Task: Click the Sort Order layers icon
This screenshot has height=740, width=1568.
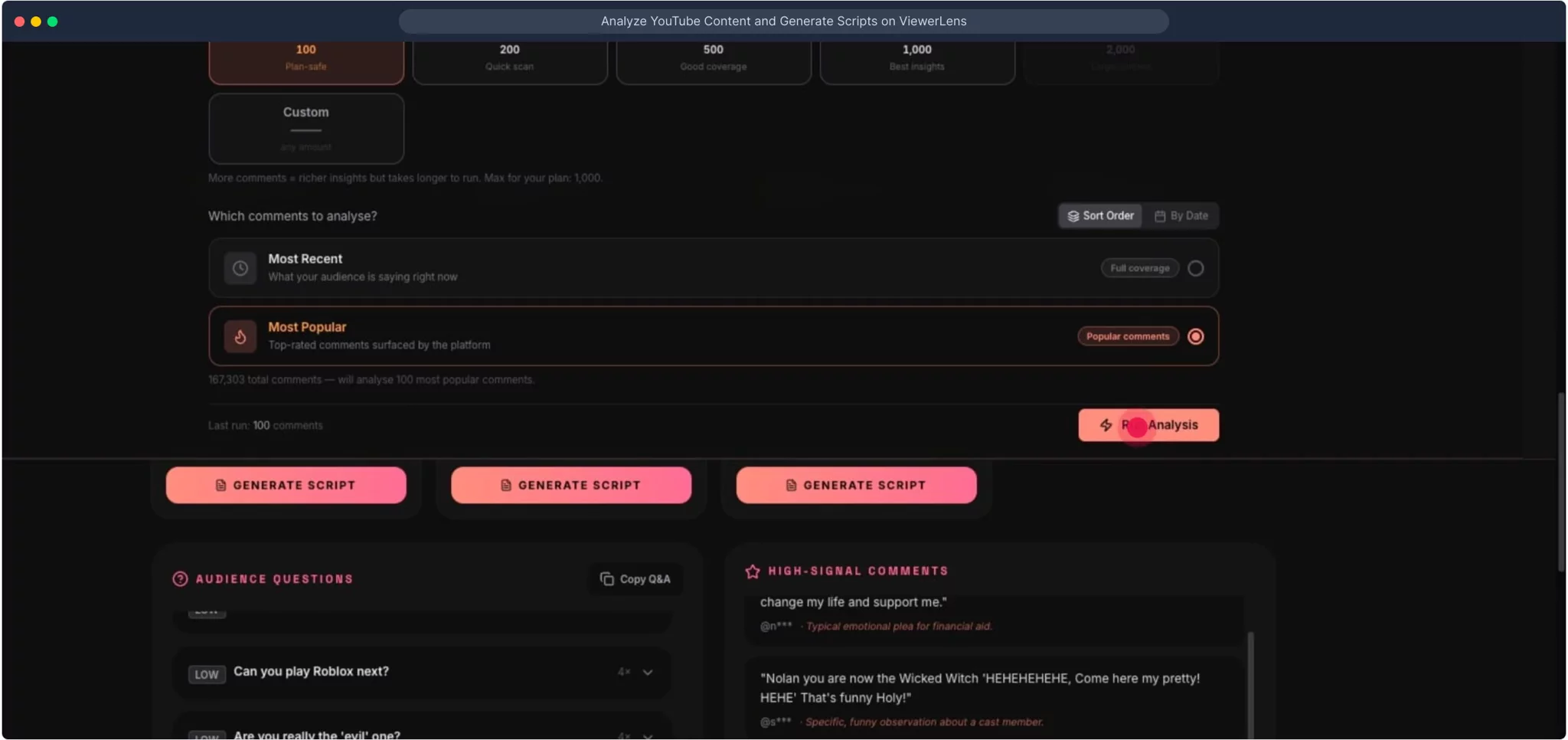Action: click(x=1073, y=216)
